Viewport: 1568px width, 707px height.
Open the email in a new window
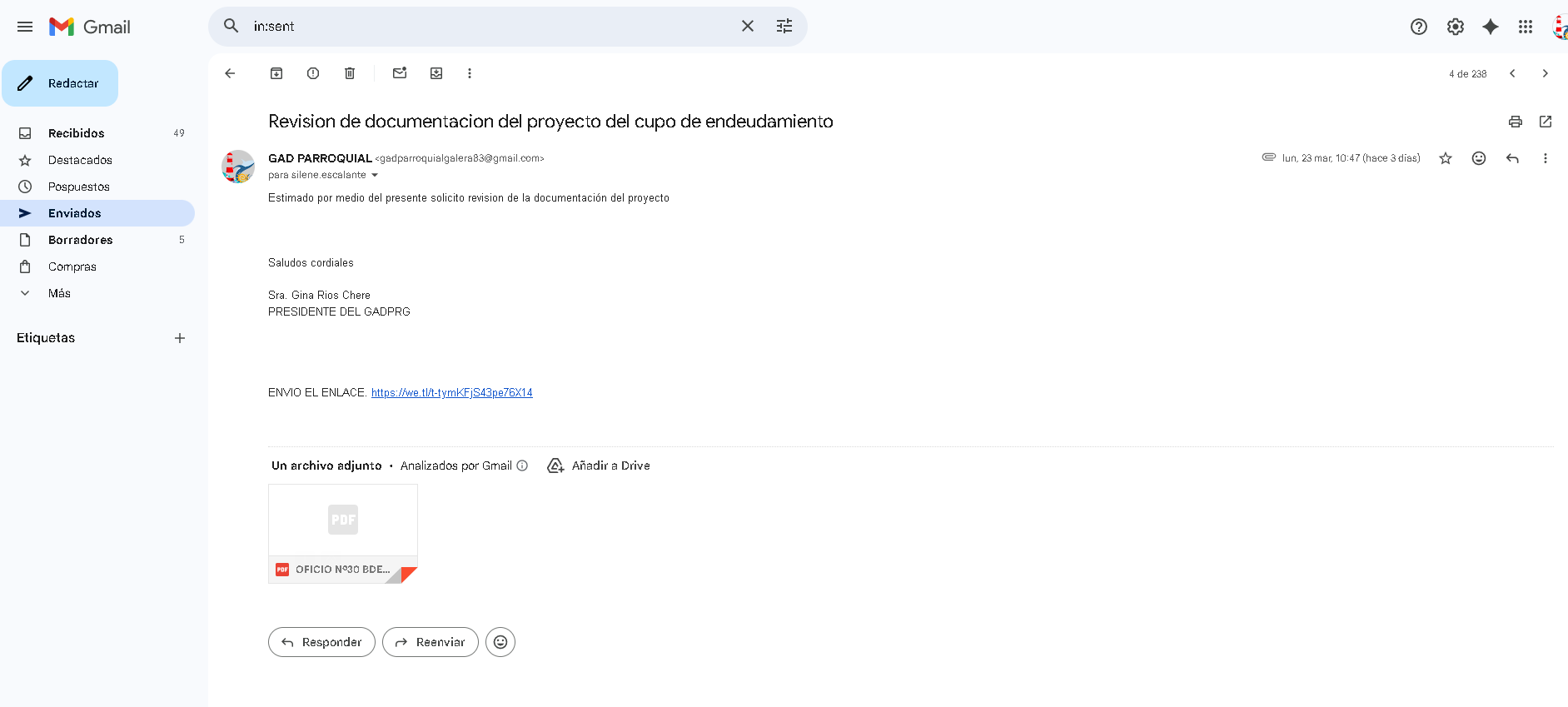[1546, 122]
